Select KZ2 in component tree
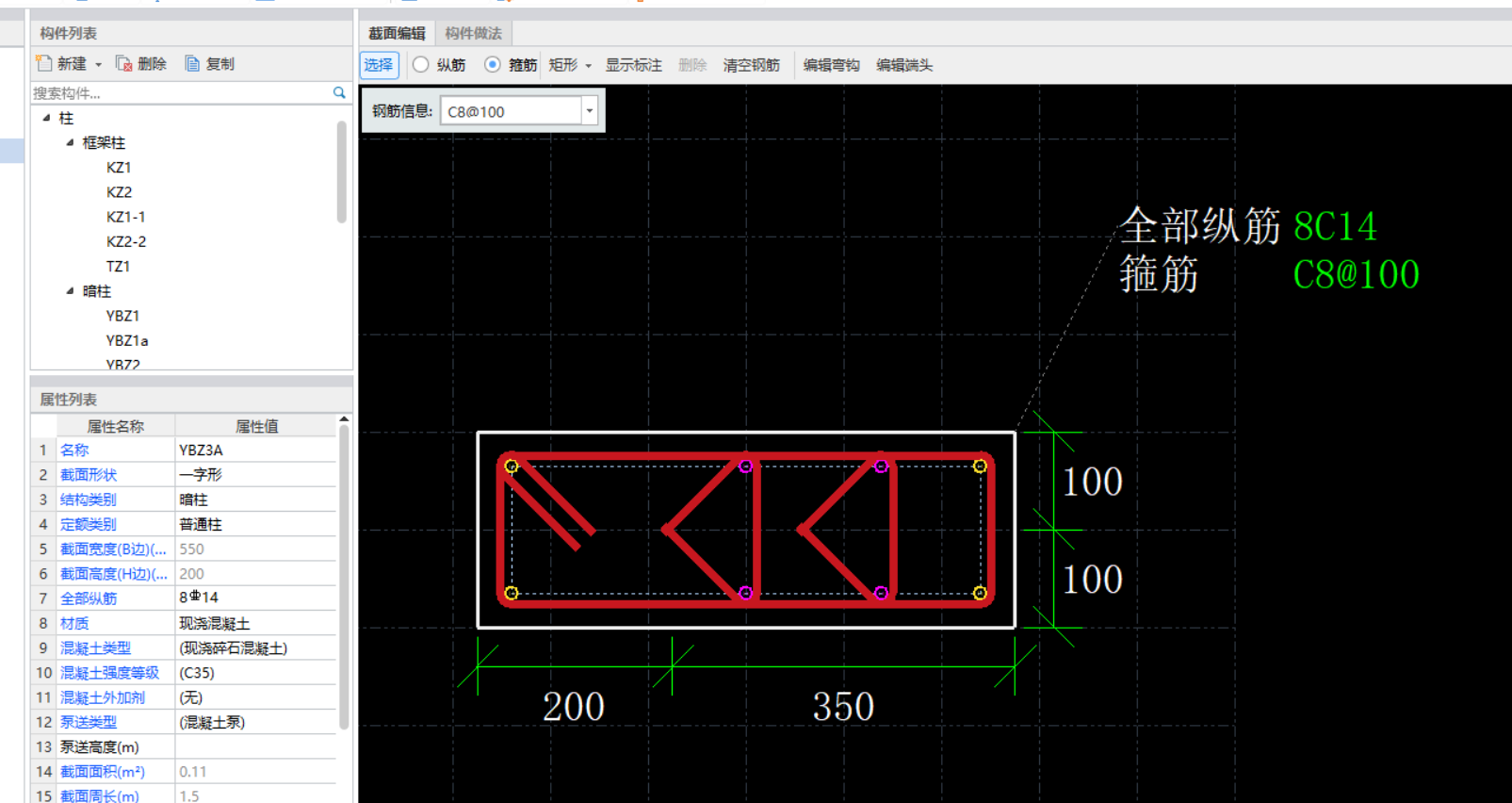 [x=119, y=191]
